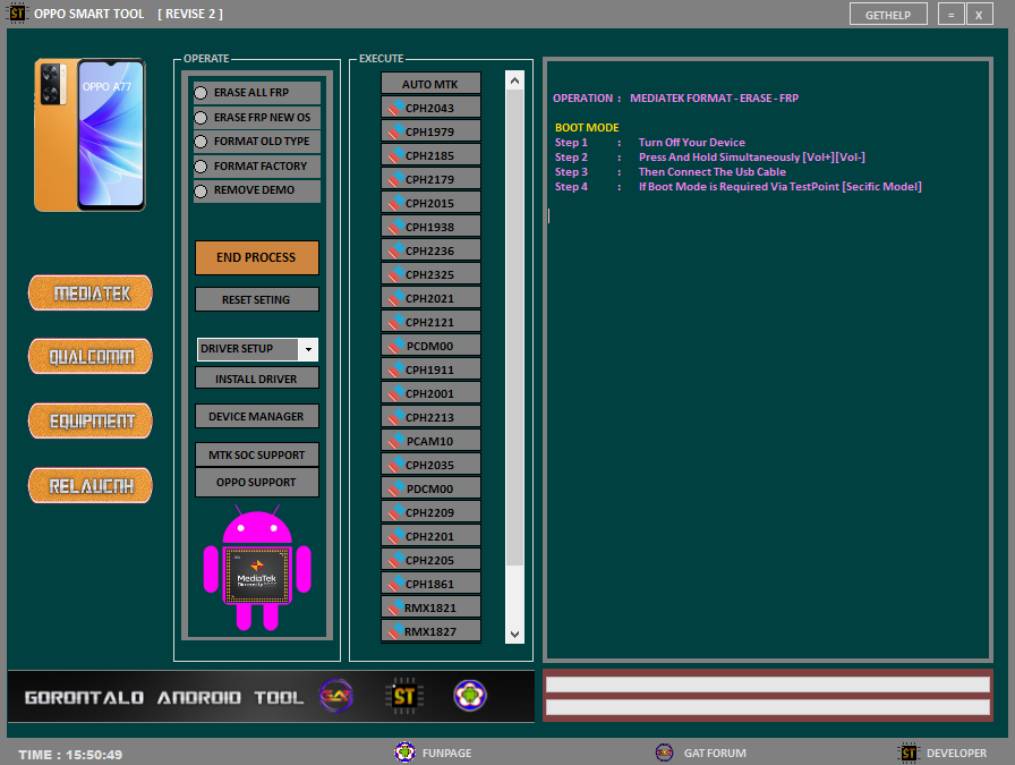
Task: Click the GAT logo icon in banner
Action: 335,697
